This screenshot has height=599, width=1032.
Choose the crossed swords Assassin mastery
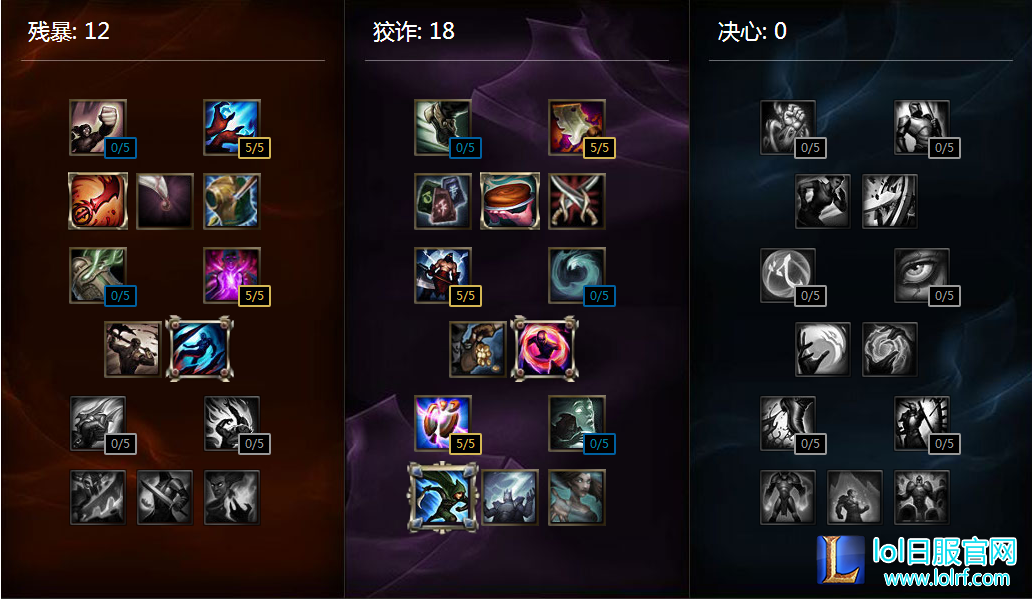577,201
